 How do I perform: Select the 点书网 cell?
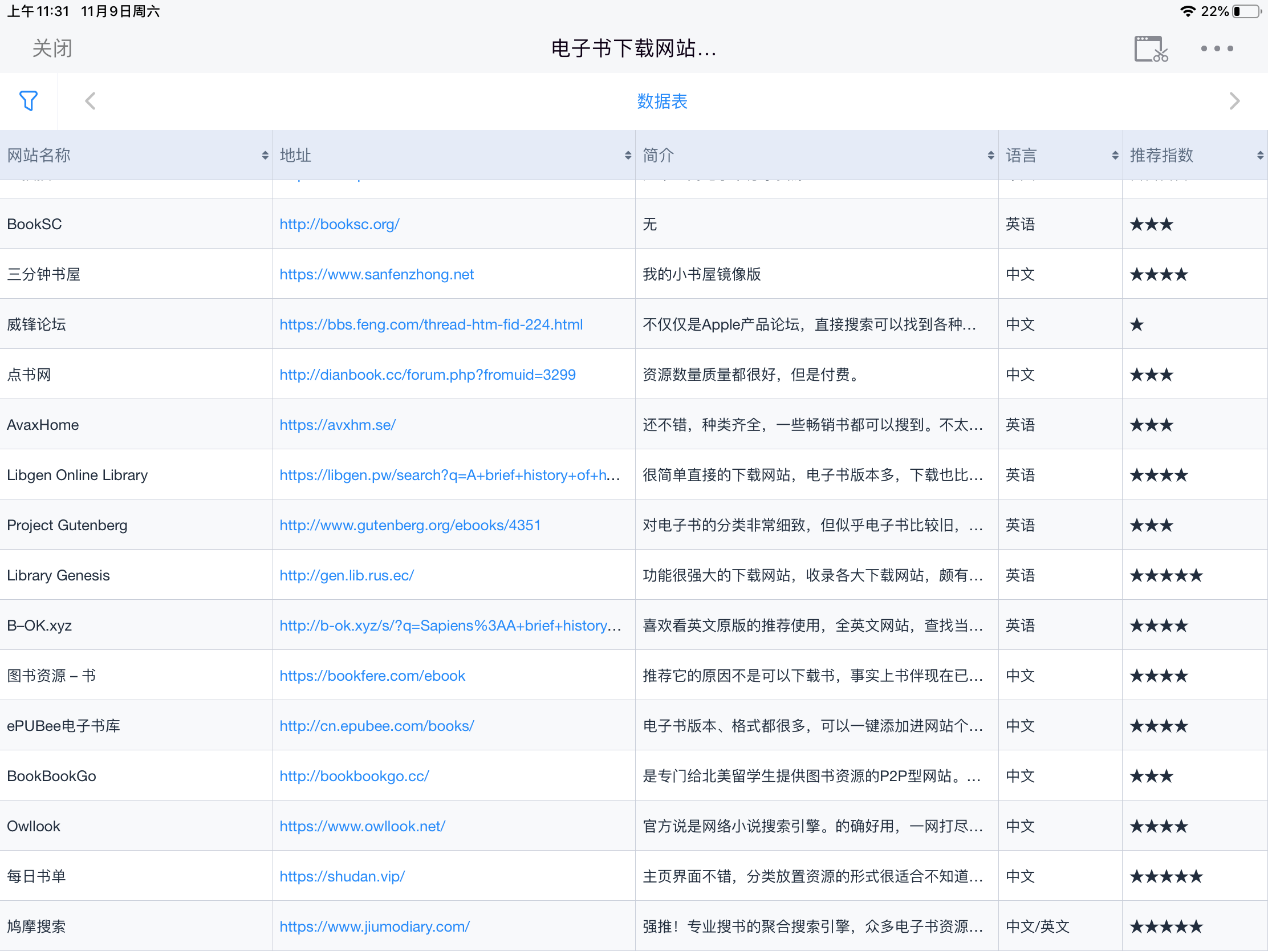(136, 374)
